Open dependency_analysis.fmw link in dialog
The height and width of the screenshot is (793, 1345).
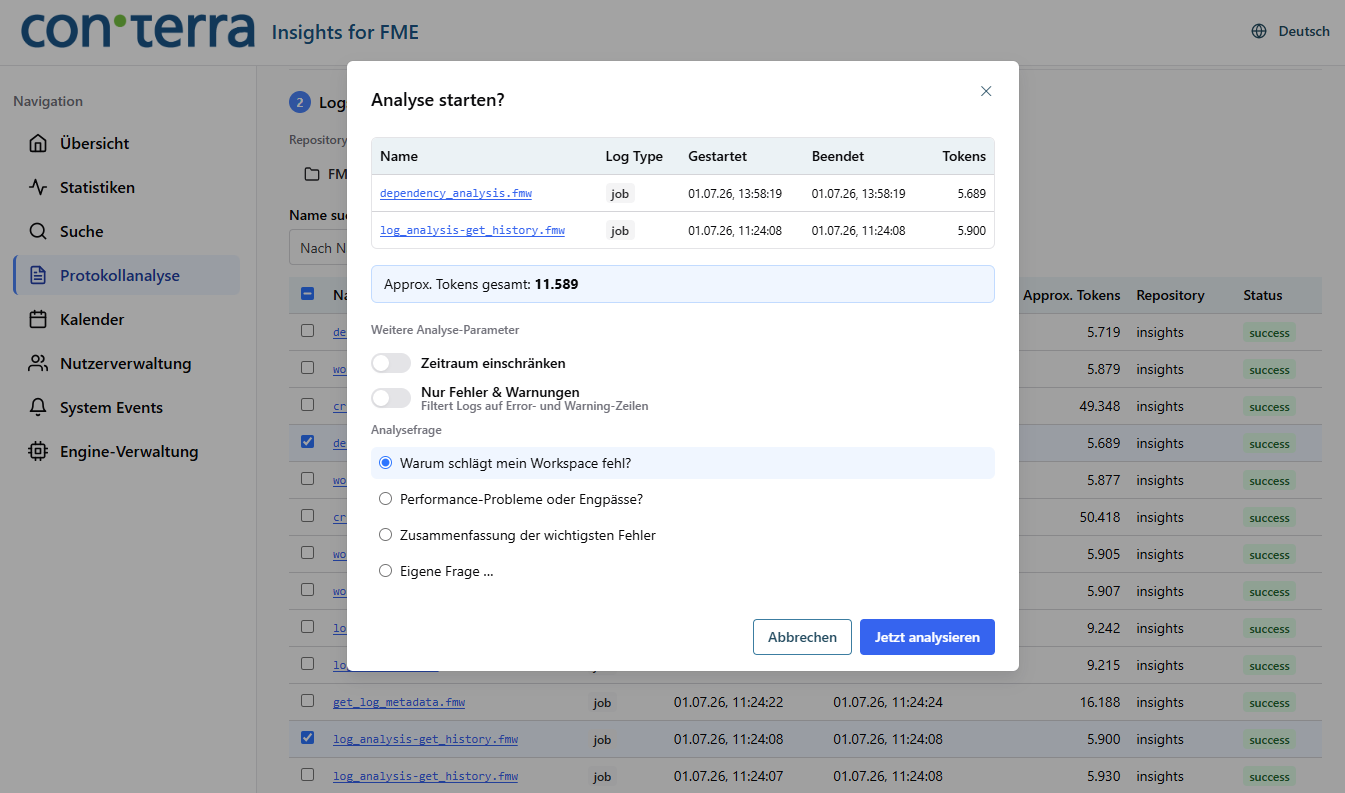[455, 193]
